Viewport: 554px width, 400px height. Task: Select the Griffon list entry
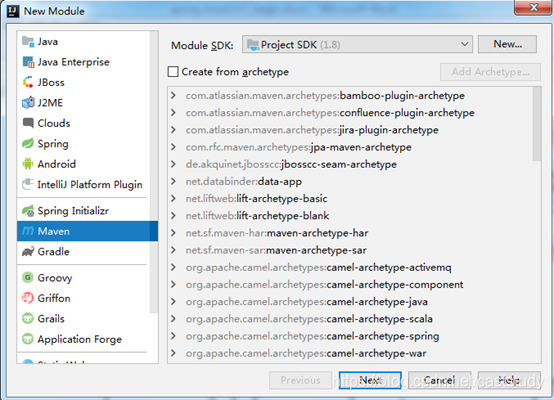click(83, 298)
